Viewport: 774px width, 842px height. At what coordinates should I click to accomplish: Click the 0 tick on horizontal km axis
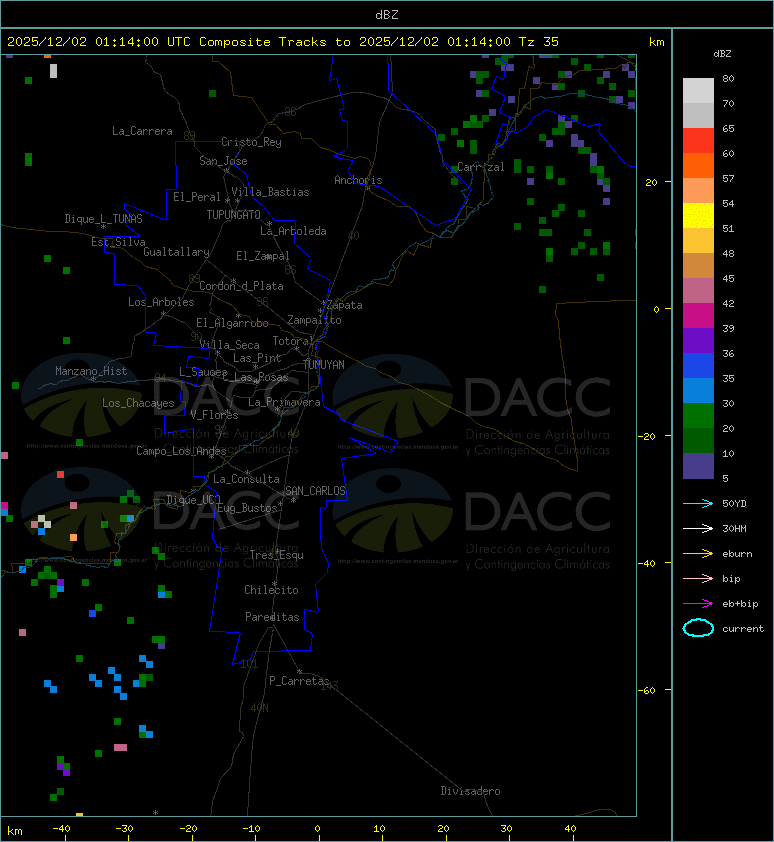point(317,829)
